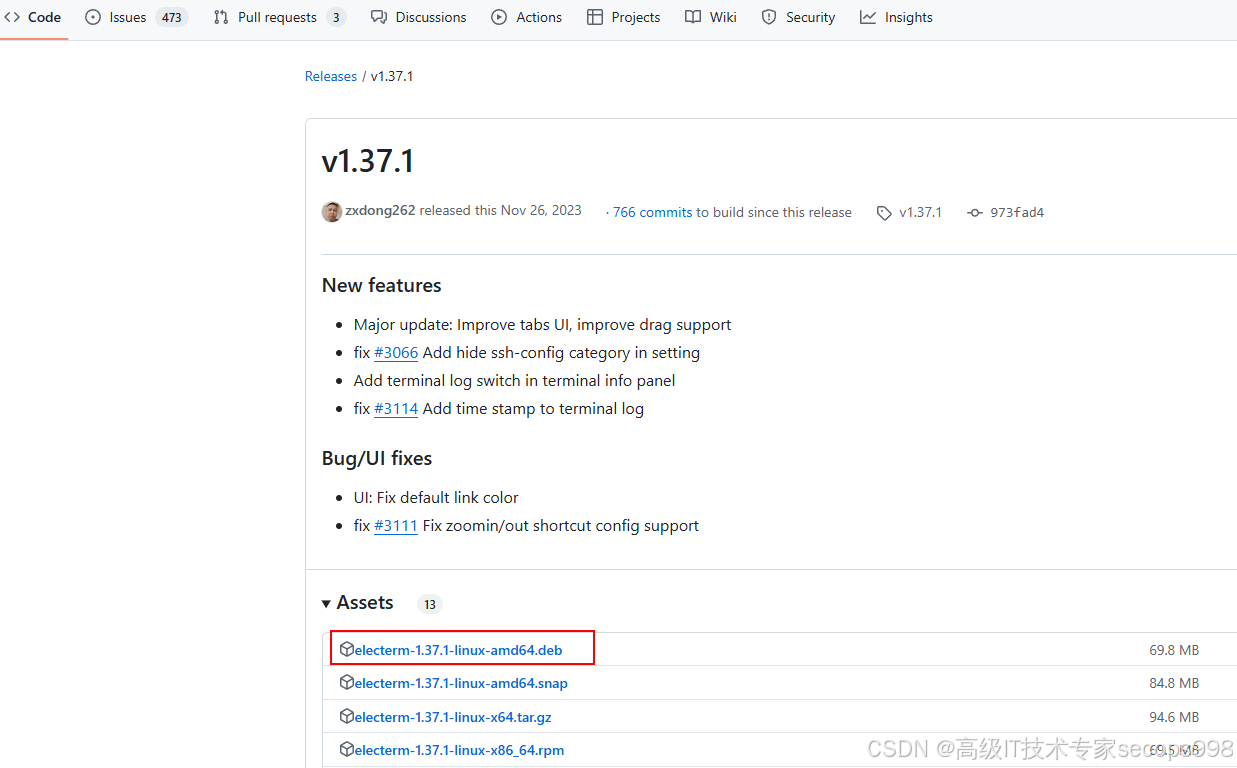Image resolution: width=1237 pixels, height=768 pixels.
Task: Click the Pull requests count badge 3
Action: point(336,17)
